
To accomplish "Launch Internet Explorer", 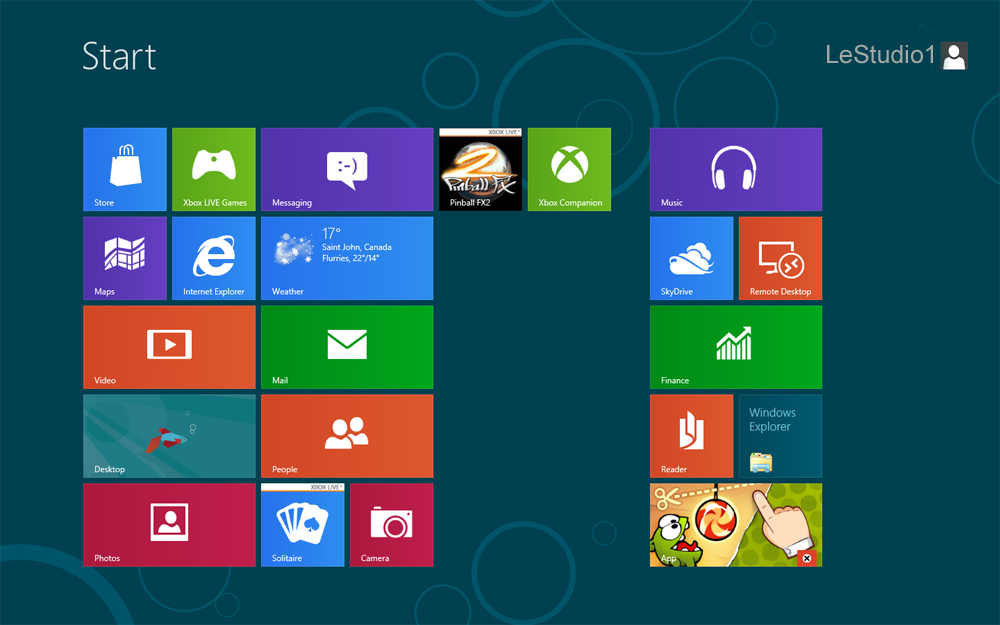I will tap(213, 258).
